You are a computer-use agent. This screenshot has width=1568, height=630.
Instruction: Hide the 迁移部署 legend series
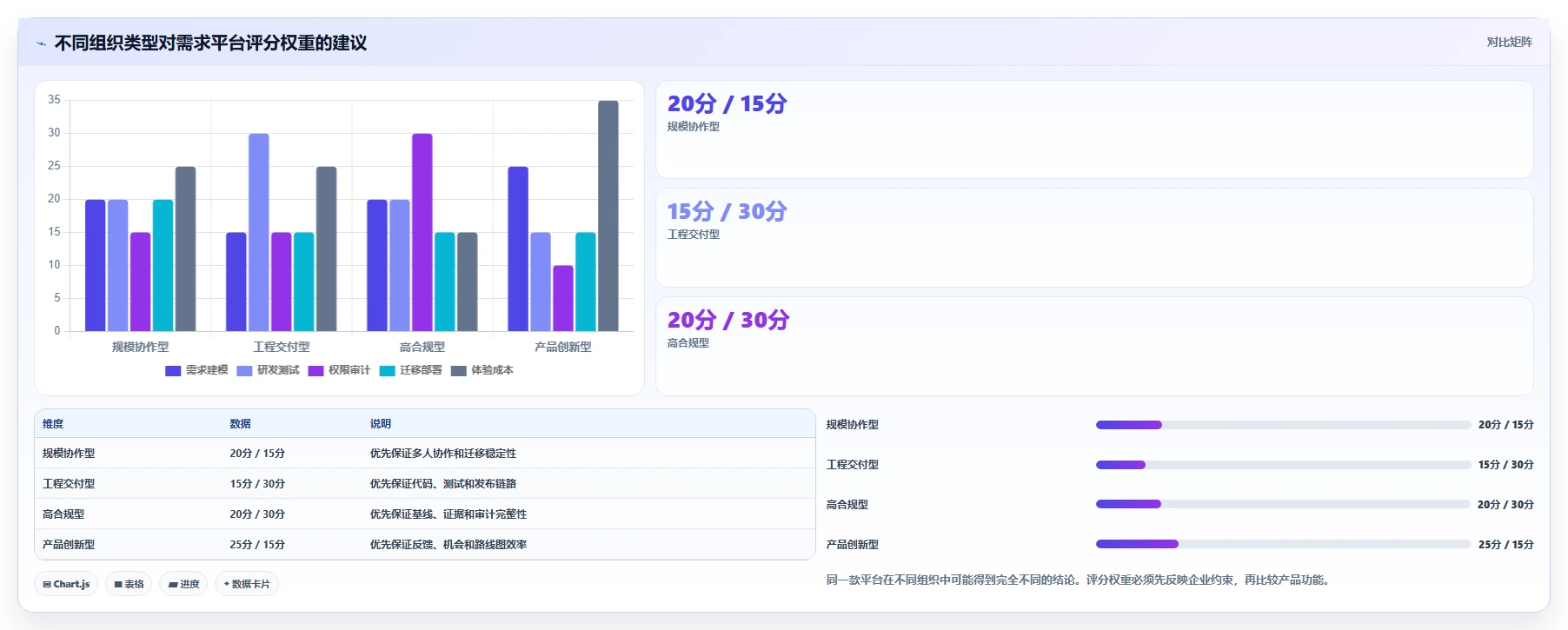pos(410,370)
